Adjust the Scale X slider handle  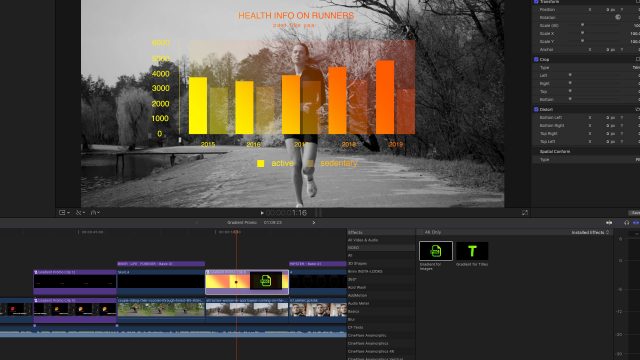pyautogui.click(x=582, y=33)
